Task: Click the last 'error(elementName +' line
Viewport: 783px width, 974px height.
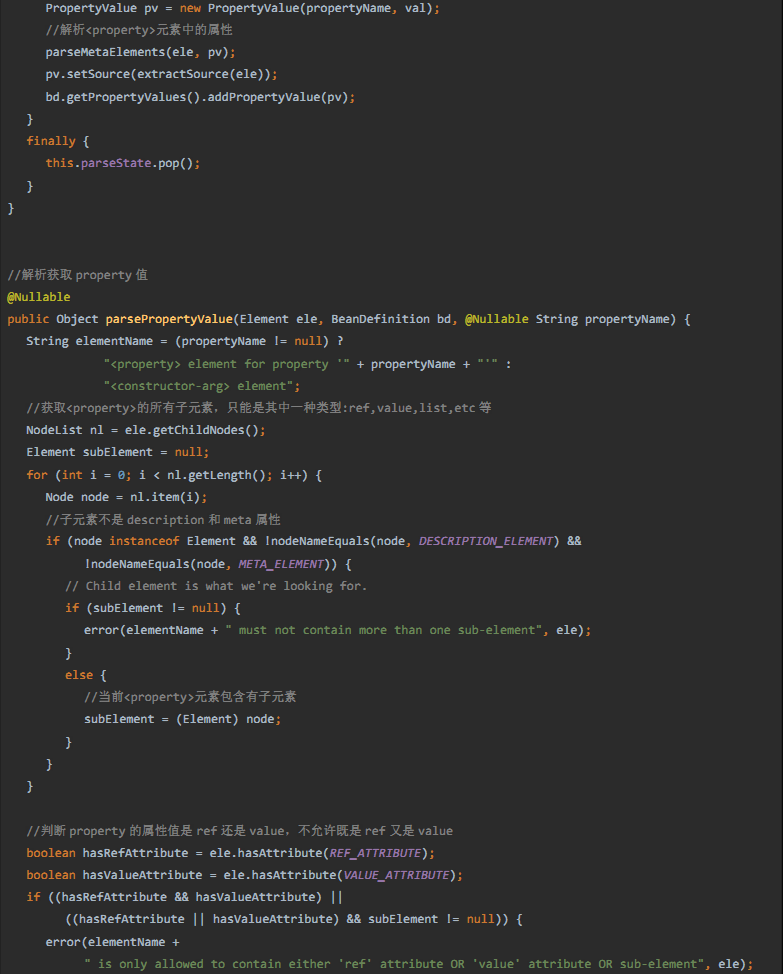Action: [112, 942]
